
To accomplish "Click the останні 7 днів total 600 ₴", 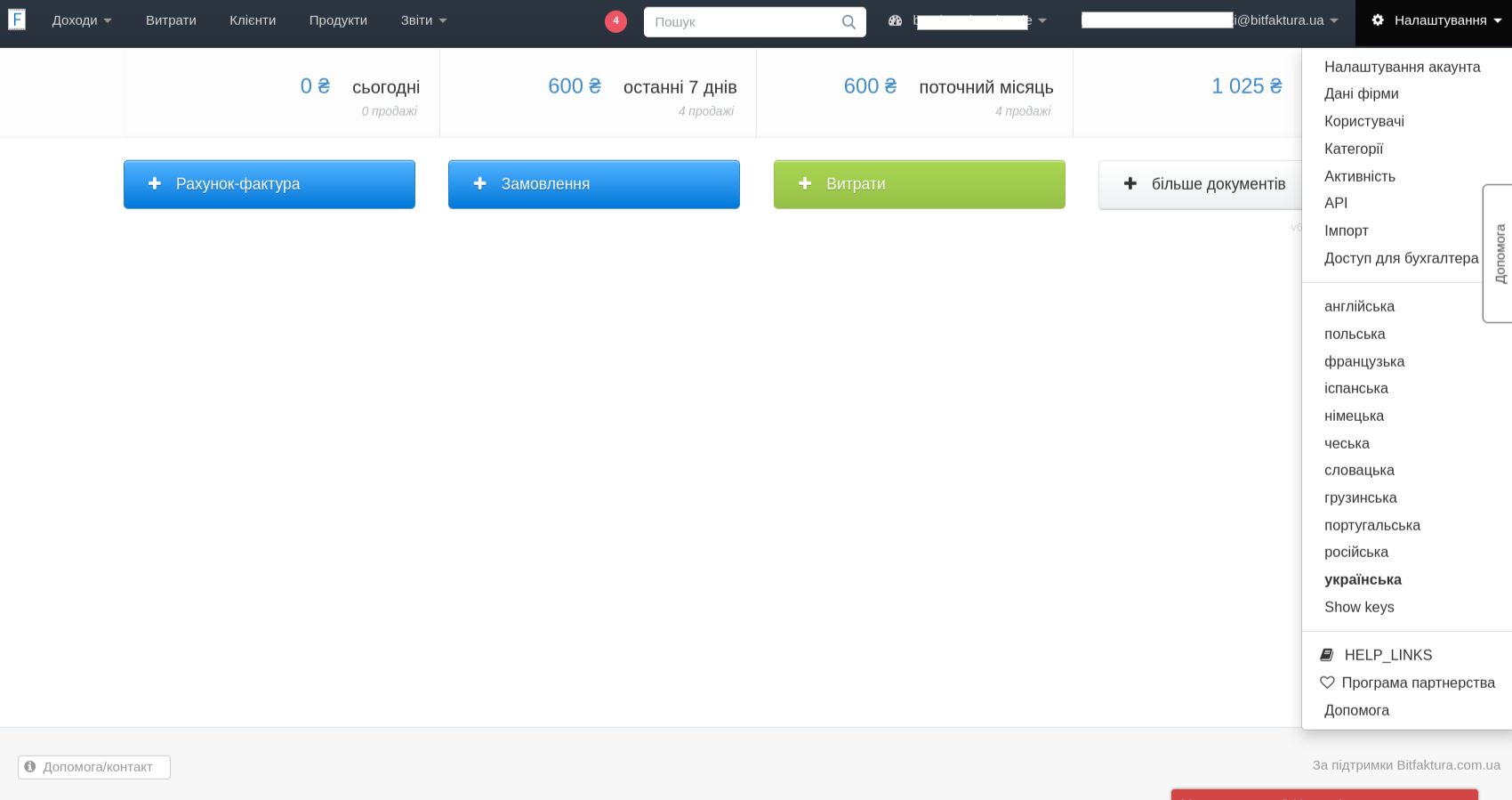I will coord(575,86).
